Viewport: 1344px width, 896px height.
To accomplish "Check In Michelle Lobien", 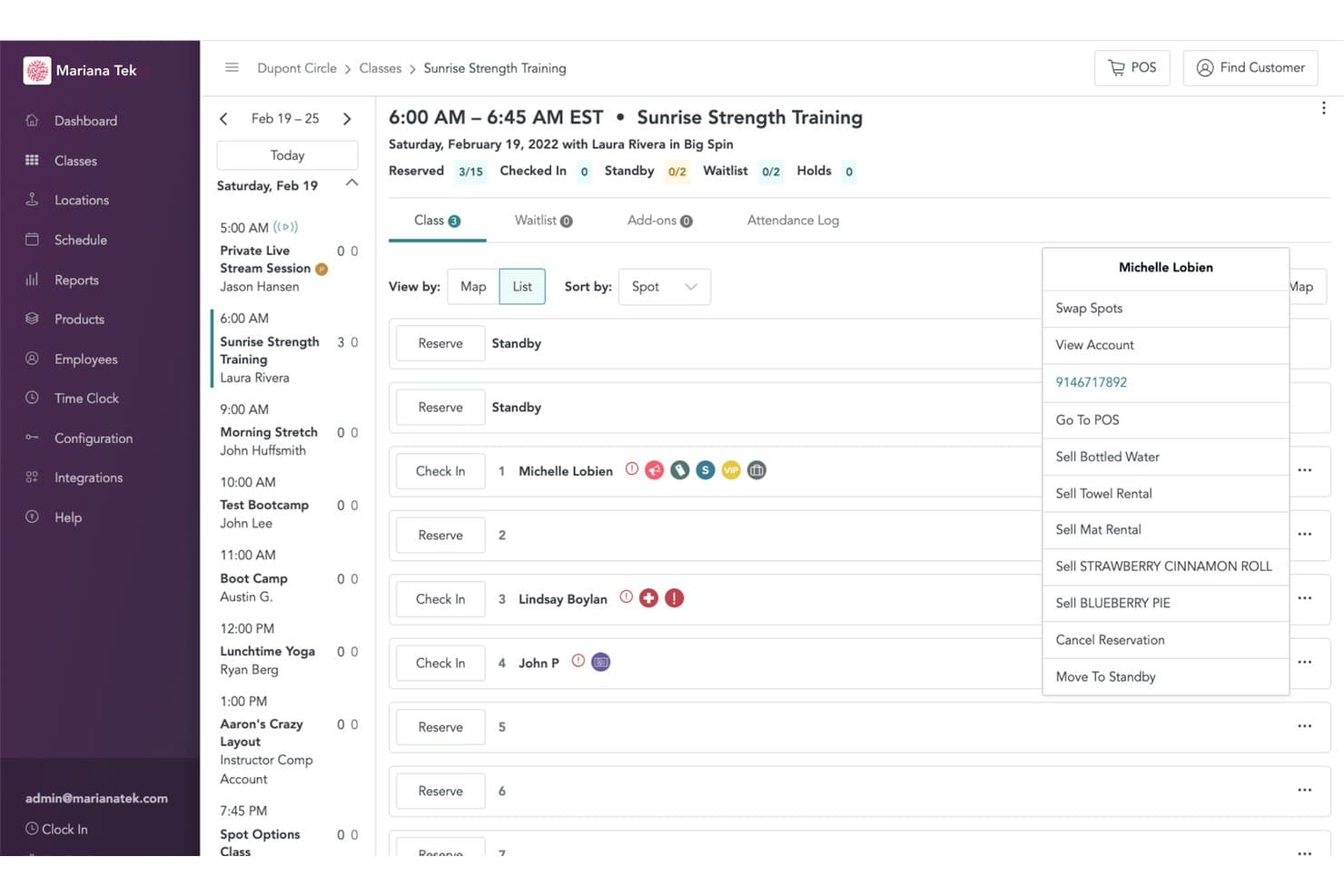I will click(440, 471).
